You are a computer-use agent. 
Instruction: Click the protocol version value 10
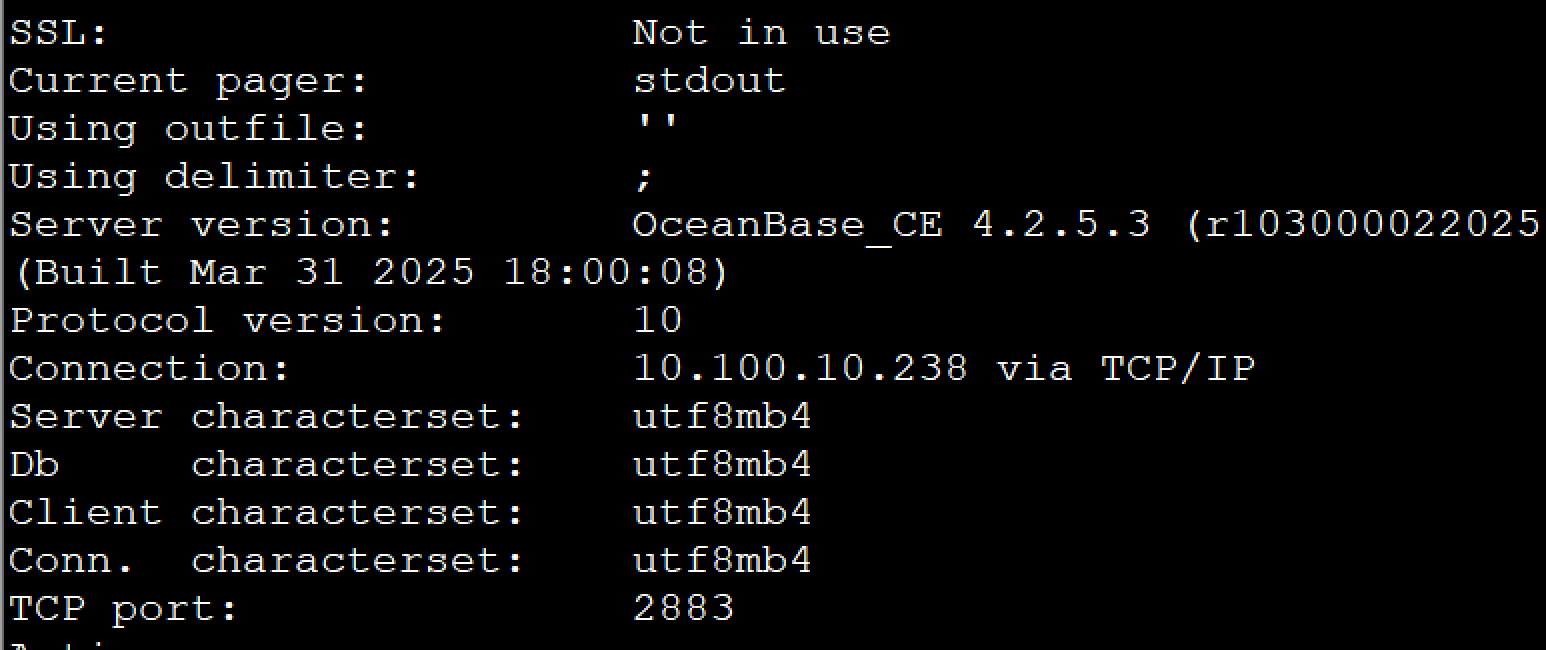coord(658,321)
